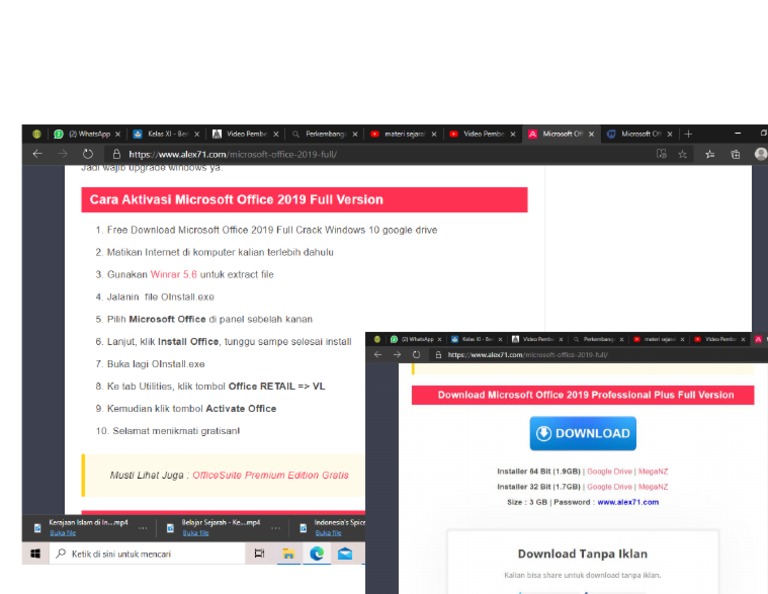Go forward in the smaller browser window
The height and width of the screenshot is (594, 768).
tap(397, 355)
